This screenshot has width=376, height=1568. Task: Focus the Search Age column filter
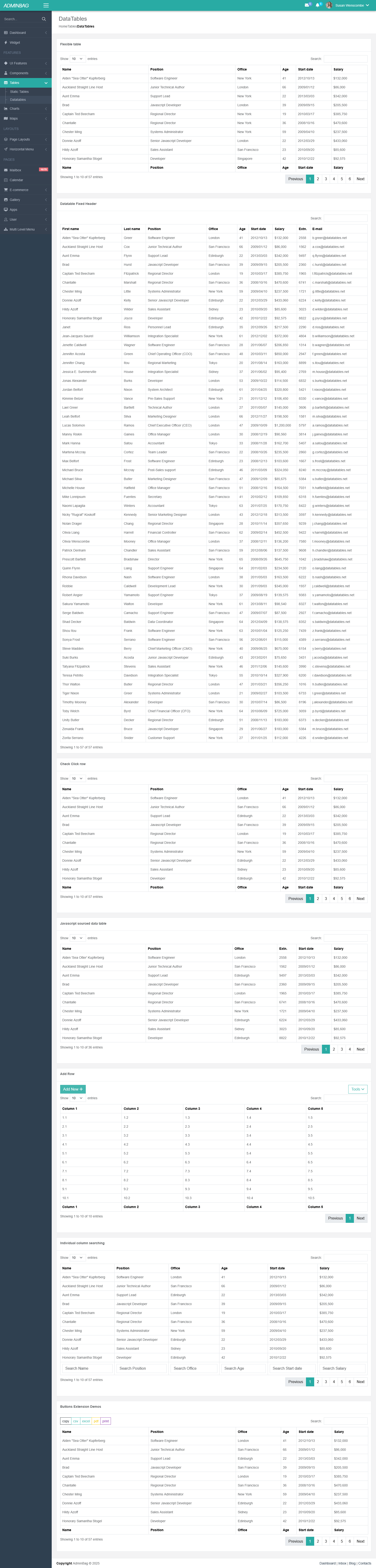click(x=244, y=1368)
